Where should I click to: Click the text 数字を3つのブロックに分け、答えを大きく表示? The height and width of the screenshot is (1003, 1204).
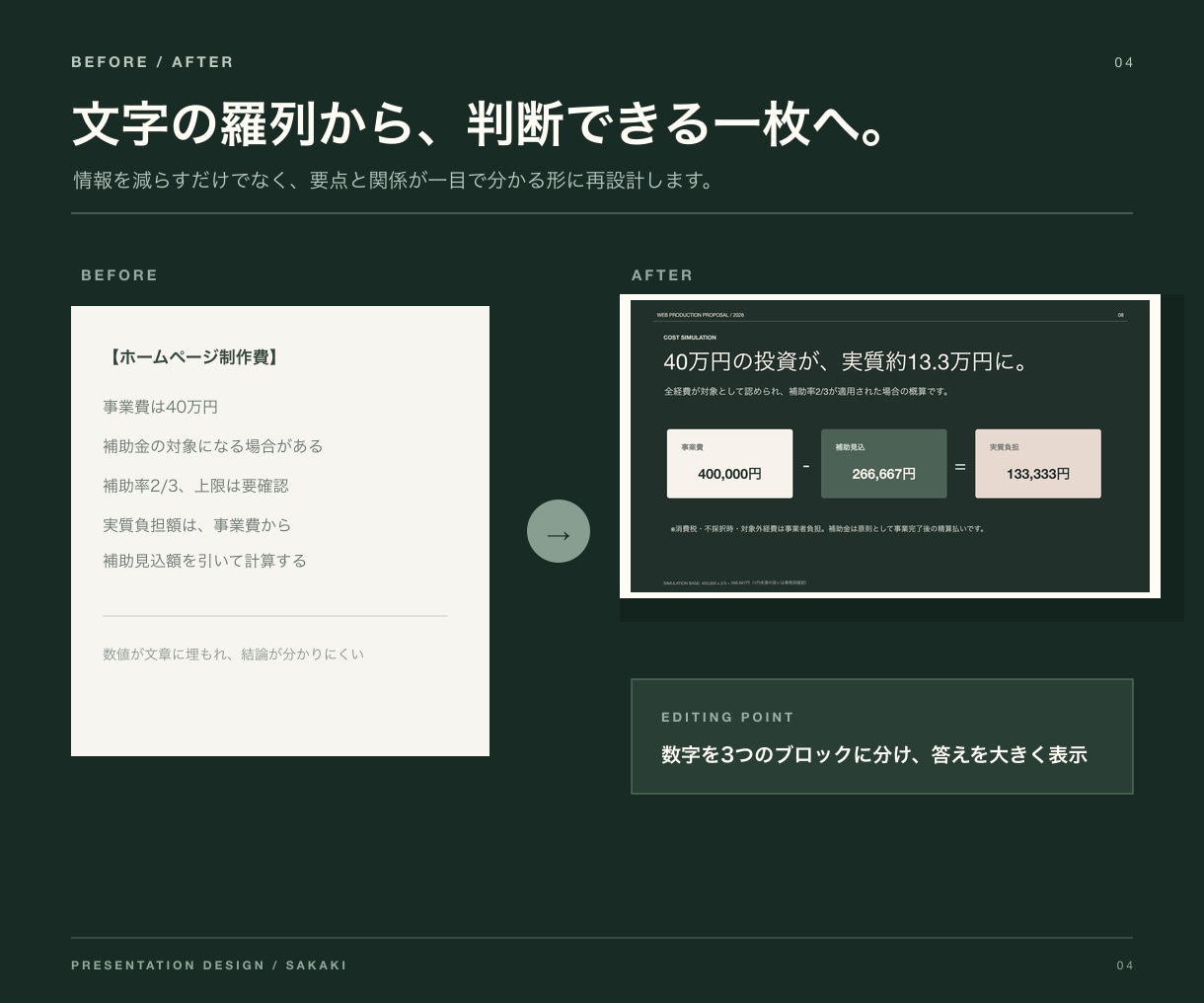(873, 755)
